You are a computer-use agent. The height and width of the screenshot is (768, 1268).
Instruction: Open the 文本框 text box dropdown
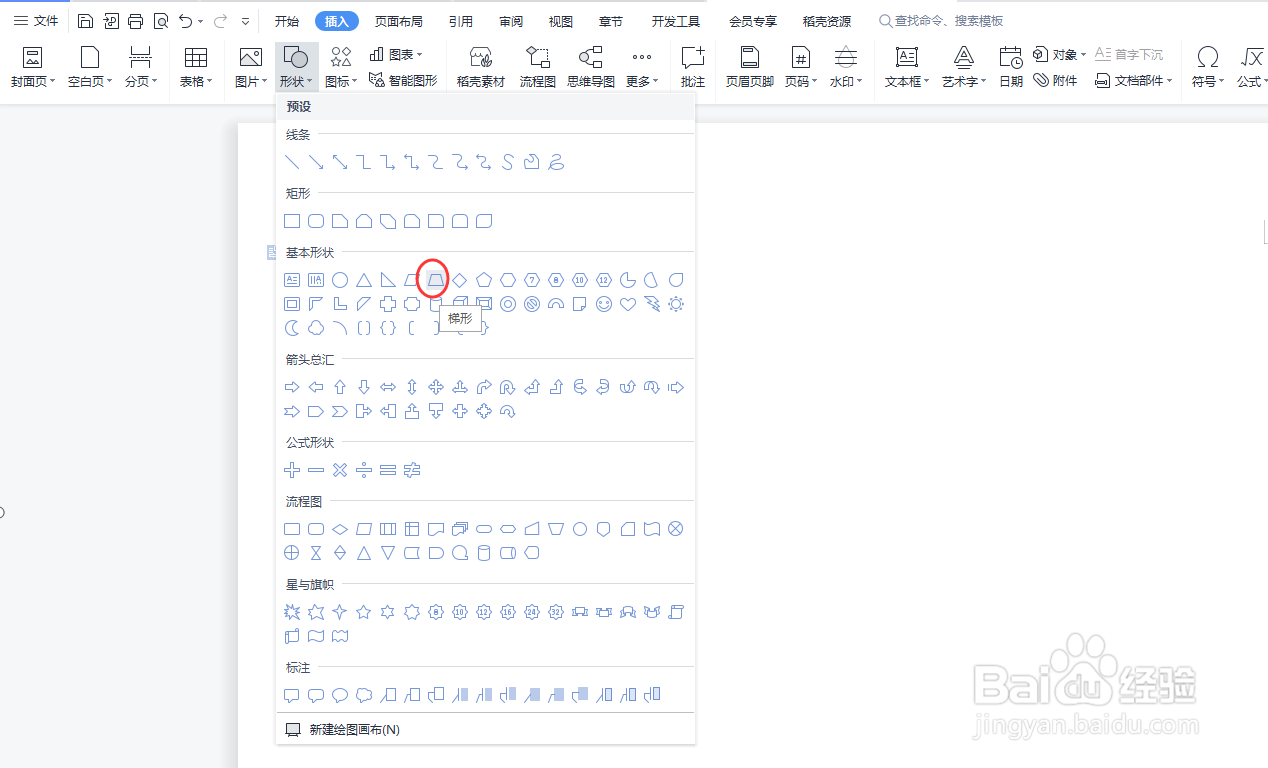907,67
